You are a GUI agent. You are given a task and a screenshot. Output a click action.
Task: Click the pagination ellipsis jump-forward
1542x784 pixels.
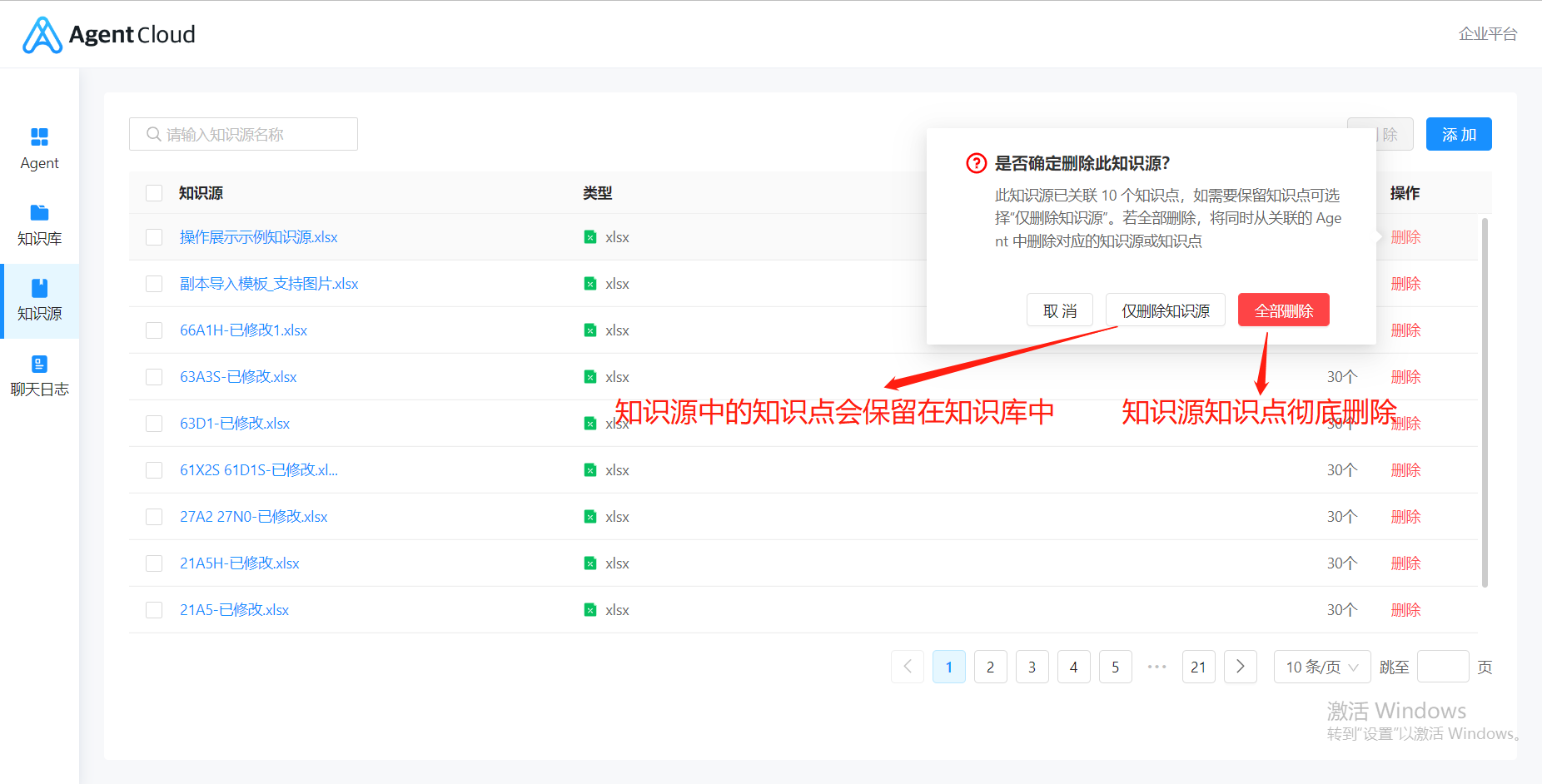(x=1157, y=667)
